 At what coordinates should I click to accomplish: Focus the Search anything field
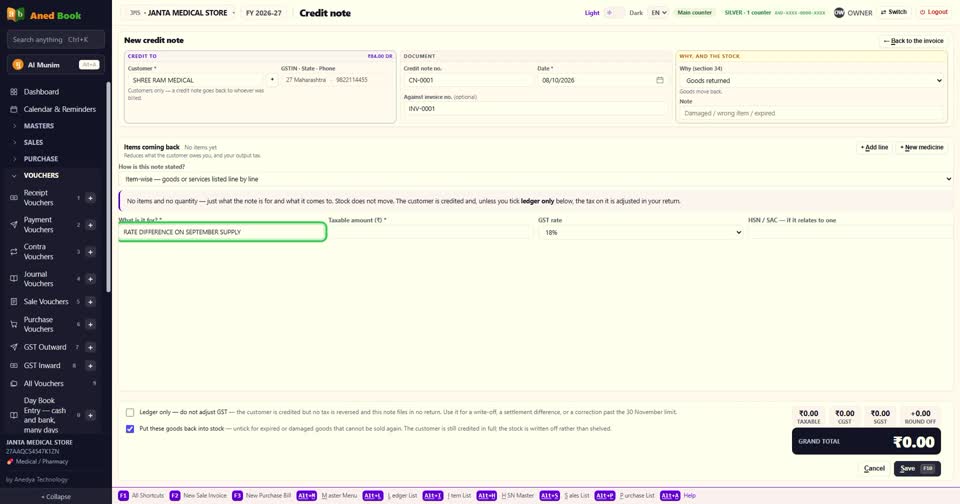[x=56, y=39]
